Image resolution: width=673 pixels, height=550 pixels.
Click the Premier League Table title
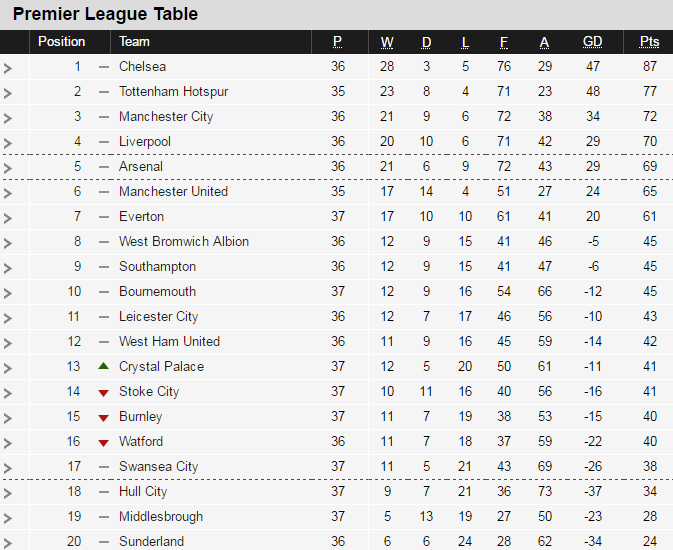[x=105, y=14]
